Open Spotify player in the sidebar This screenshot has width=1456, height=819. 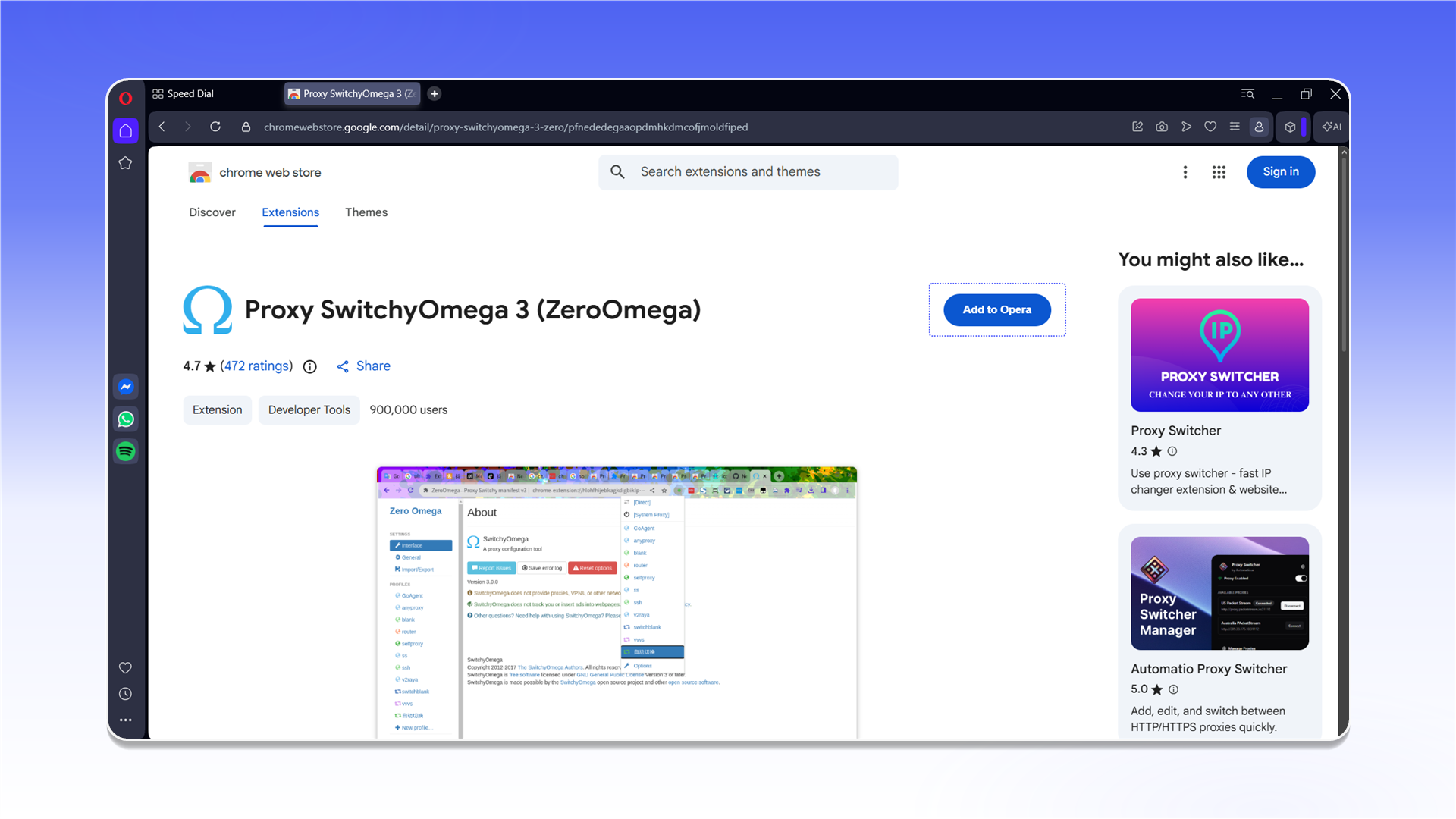[x=126, y=452]
